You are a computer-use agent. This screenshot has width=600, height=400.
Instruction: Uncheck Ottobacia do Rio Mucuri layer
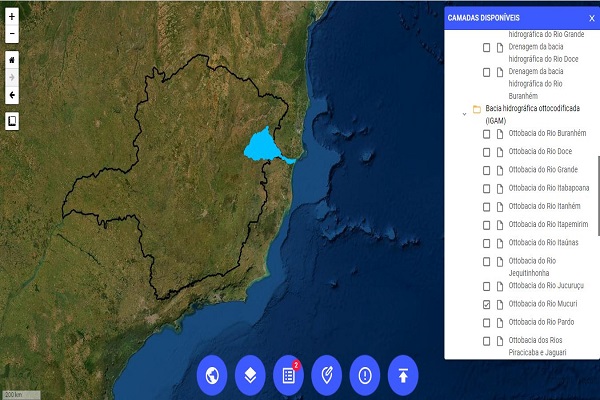(486, 305)
